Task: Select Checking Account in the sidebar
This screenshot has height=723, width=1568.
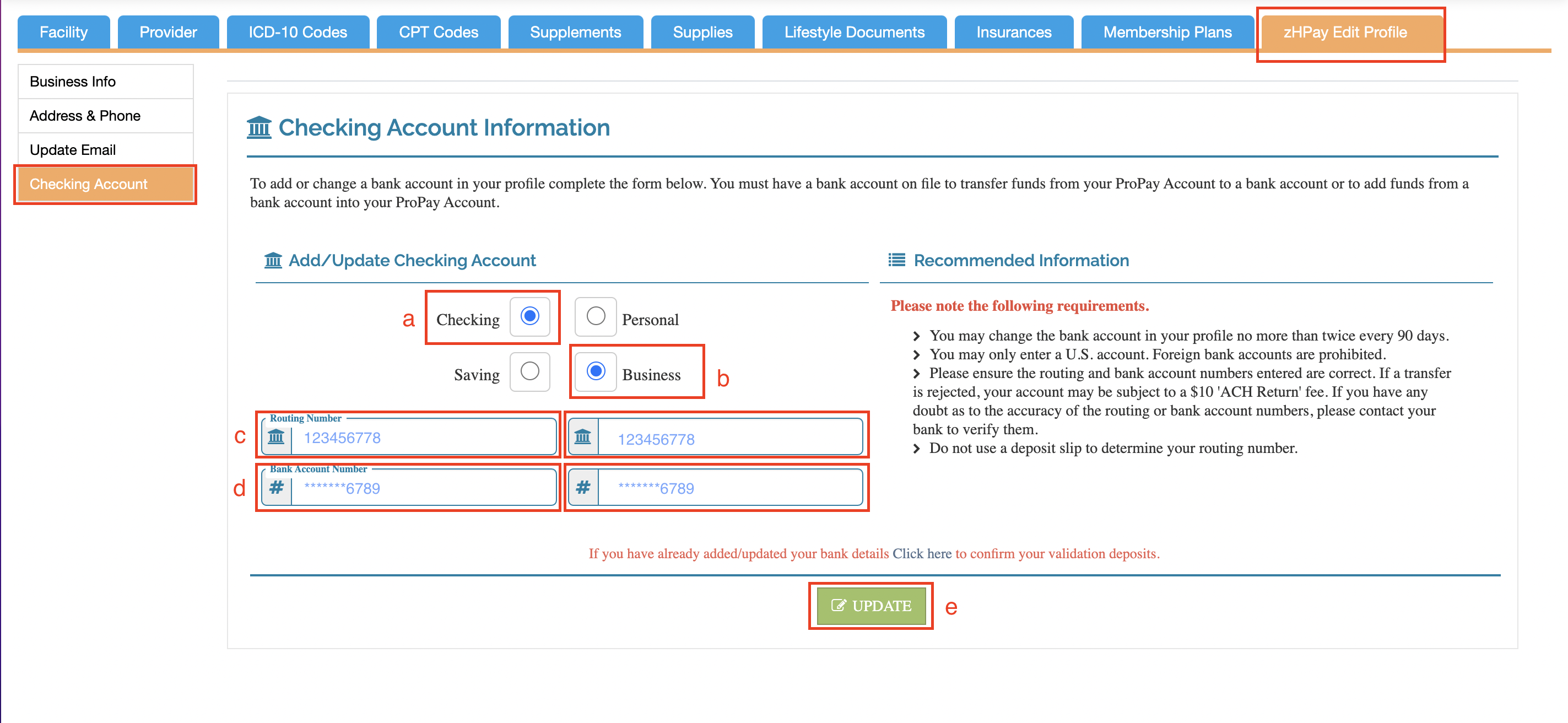Action: point(105,184)
